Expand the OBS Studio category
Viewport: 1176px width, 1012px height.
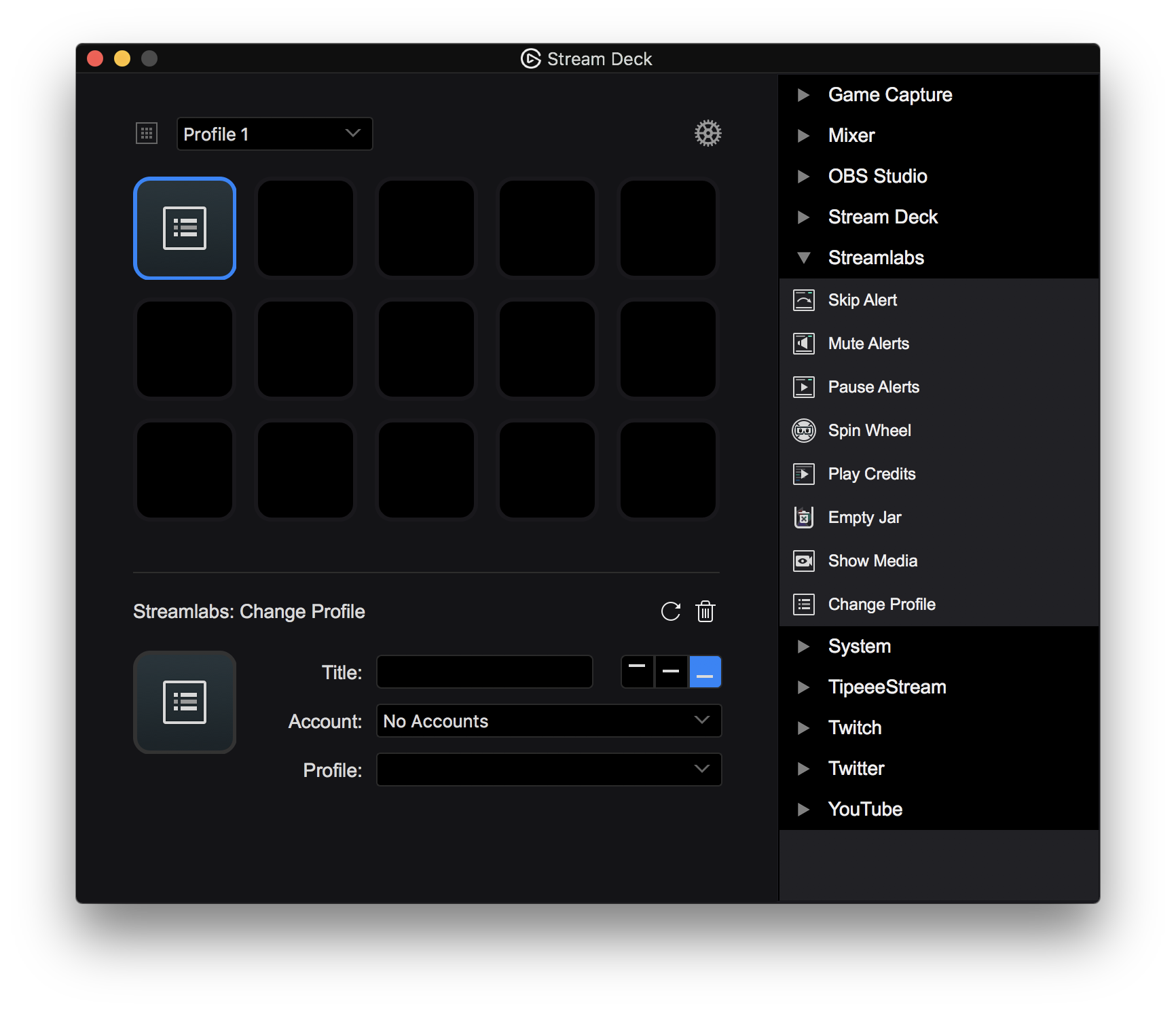point(803,176)
